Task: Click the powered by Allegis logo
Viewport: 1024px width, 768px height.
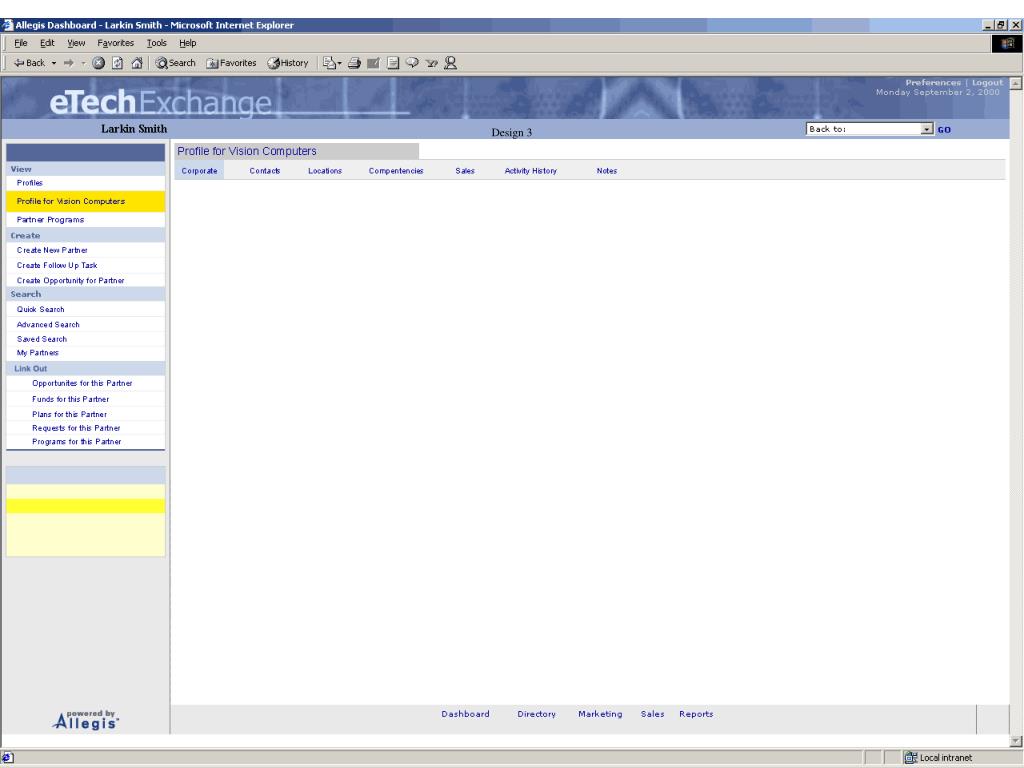Action: 86,720
